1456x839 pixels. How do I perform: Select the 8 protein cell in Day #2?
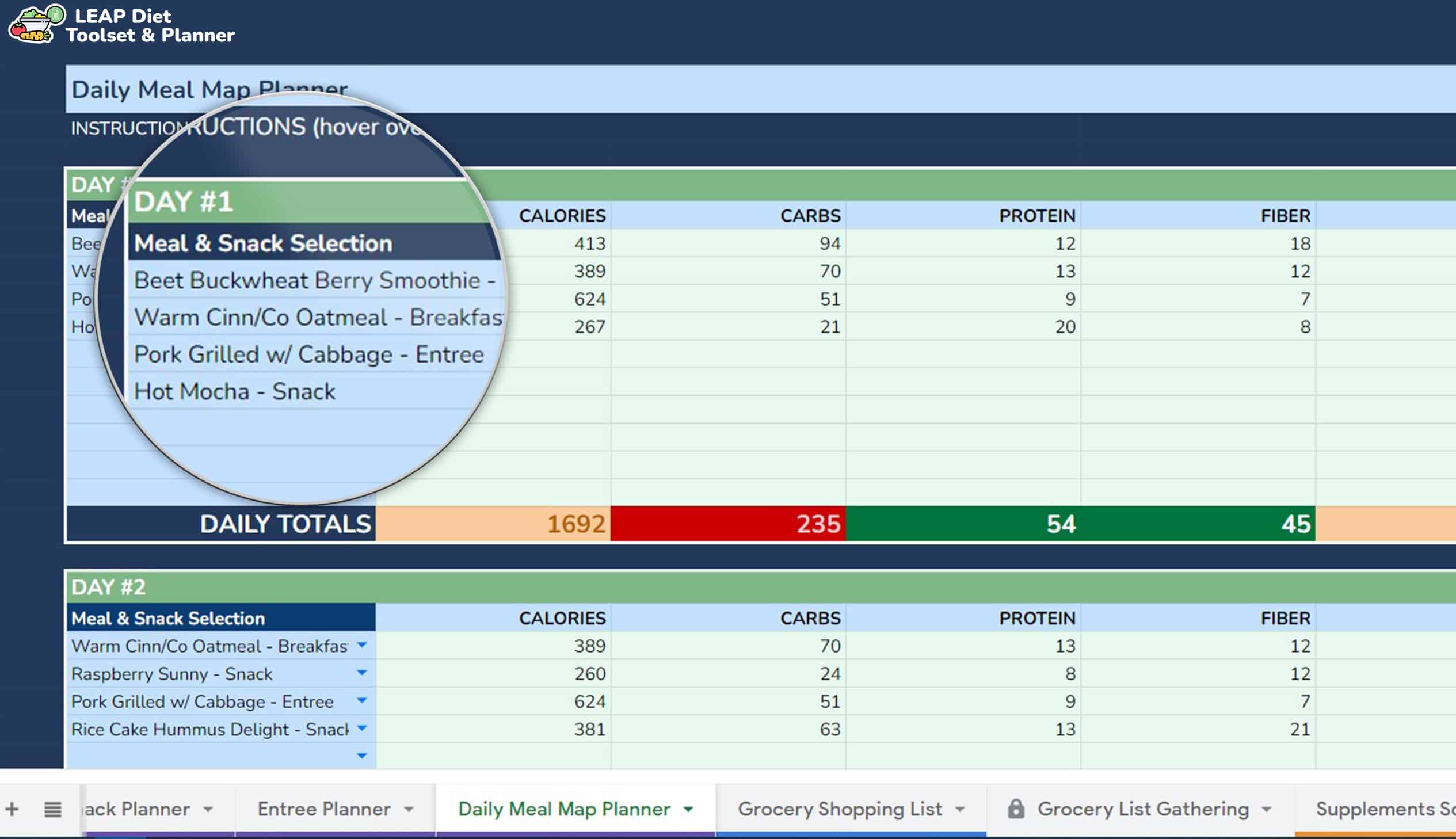click(x=963, y=673)
